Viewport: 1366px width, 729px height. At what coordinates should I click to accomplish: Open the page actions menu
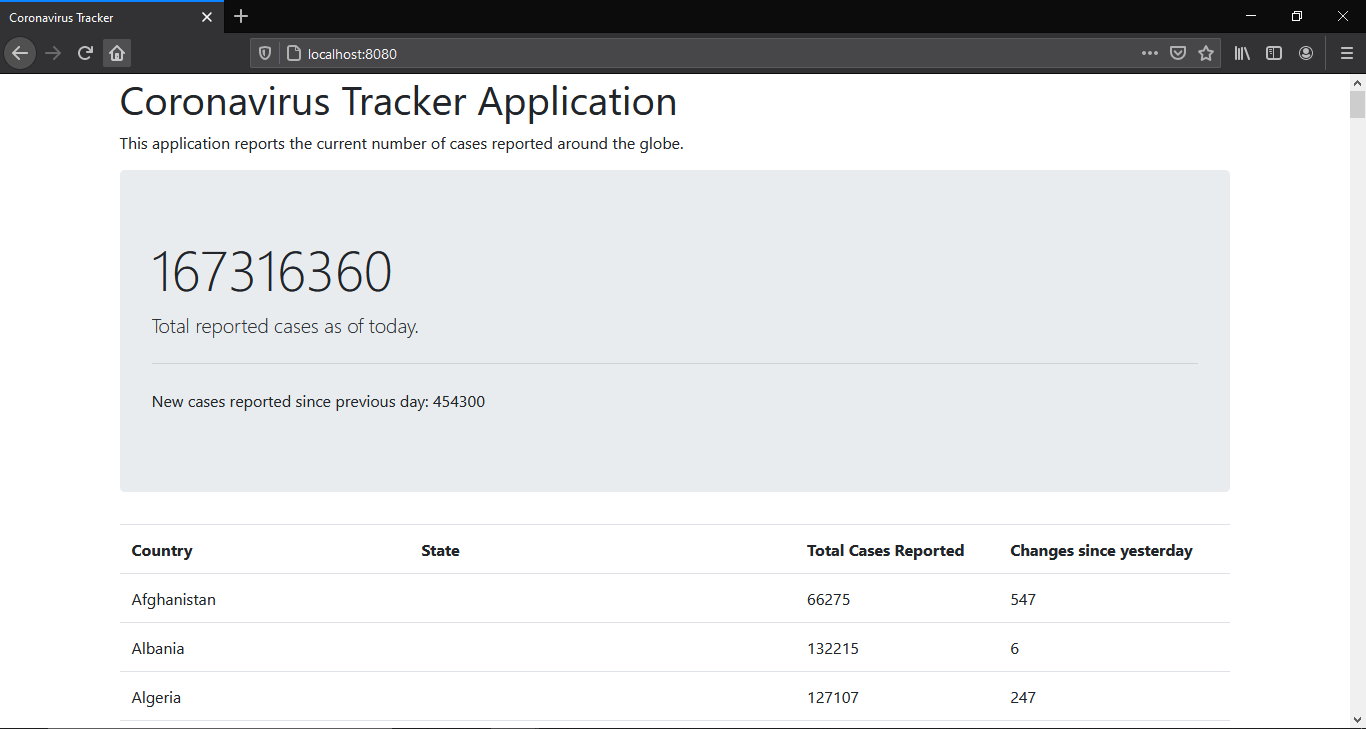1150,52
